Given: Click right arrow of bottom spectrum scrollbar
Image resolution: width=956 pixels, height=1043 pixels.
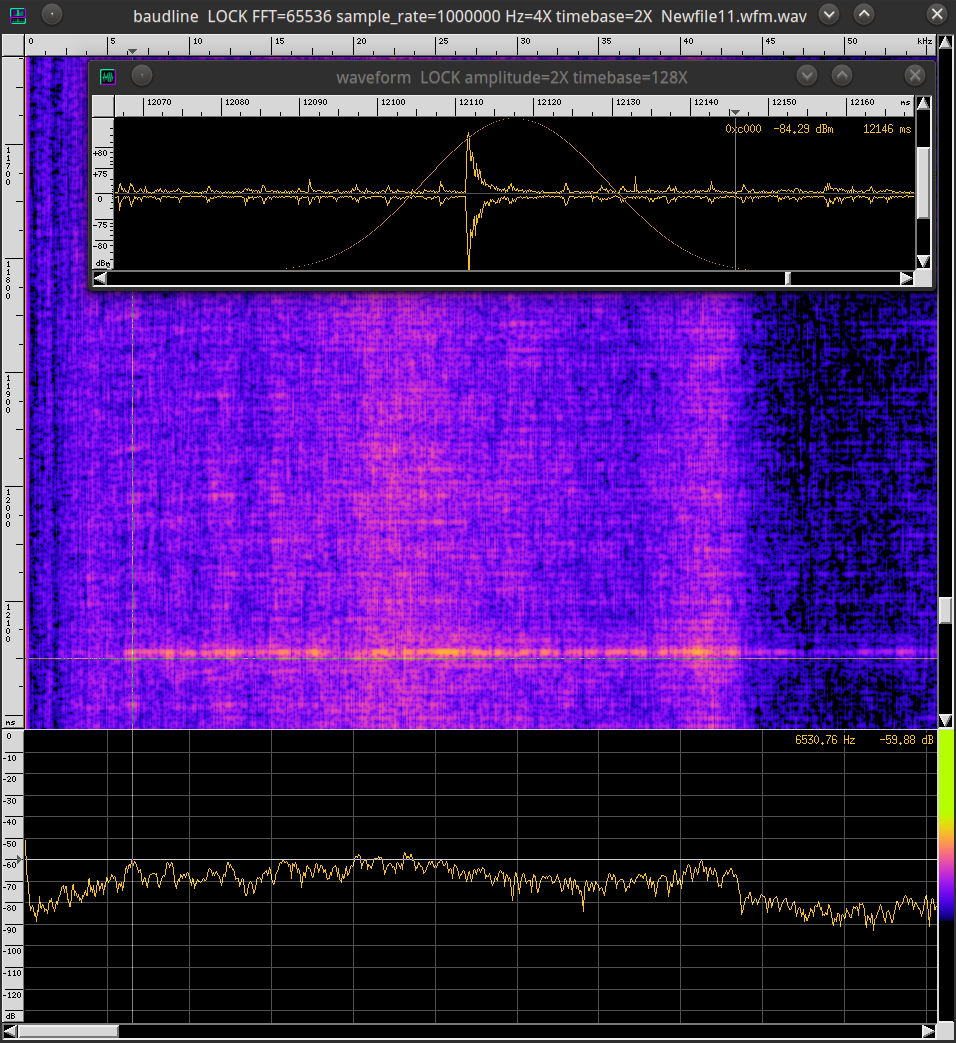Looking at the screenshot, I should [928, 1031].
